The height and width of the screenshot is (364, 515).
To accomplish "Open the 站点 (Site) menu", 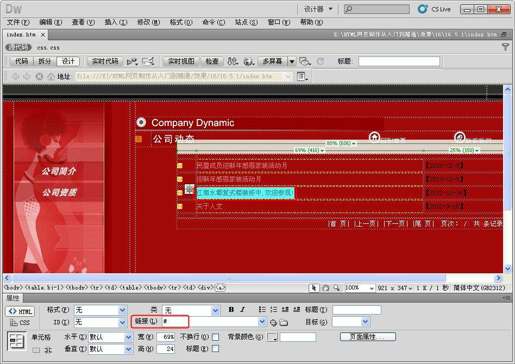I will 246,22.
